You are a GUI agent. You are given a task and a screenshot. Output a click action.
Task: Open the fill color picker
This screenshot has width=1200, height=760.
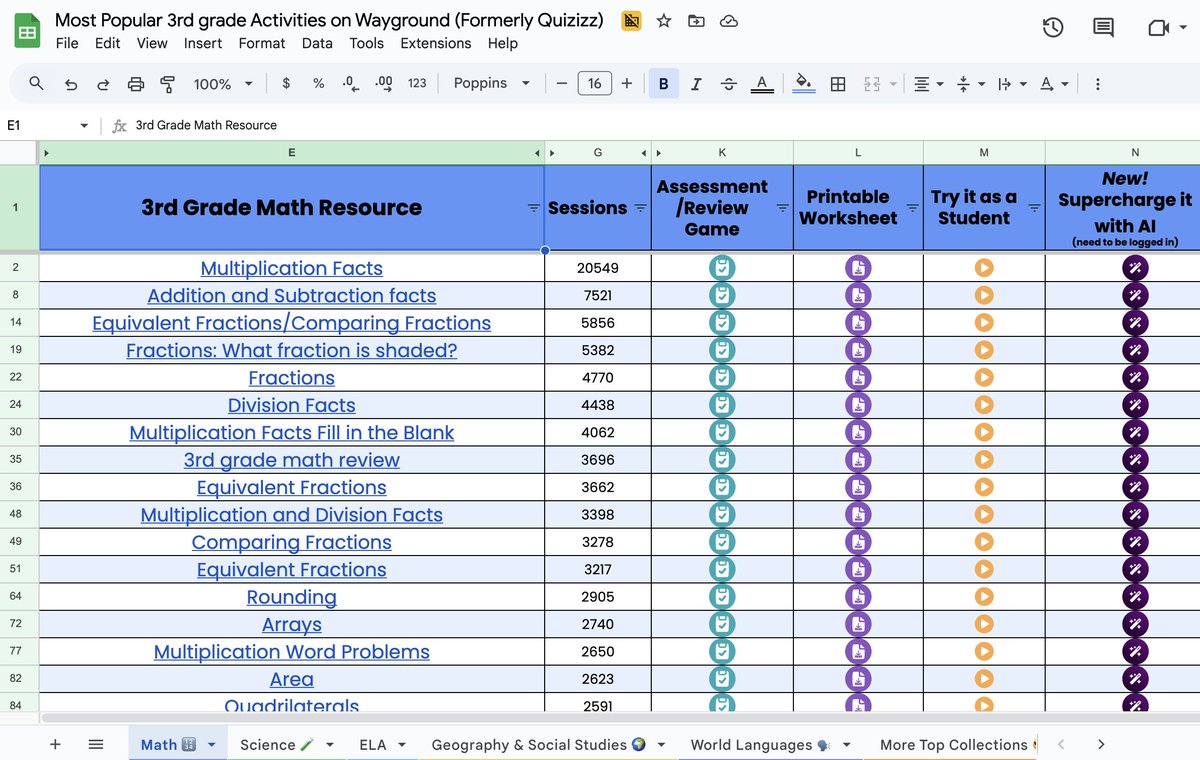point(804,84)
